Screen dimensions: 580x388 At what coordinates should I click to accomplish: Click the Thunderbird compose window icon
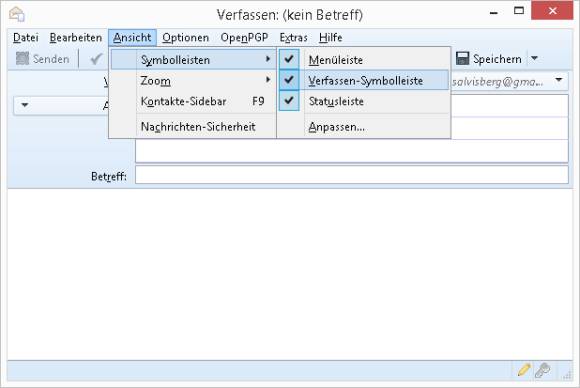click(17, 14)
